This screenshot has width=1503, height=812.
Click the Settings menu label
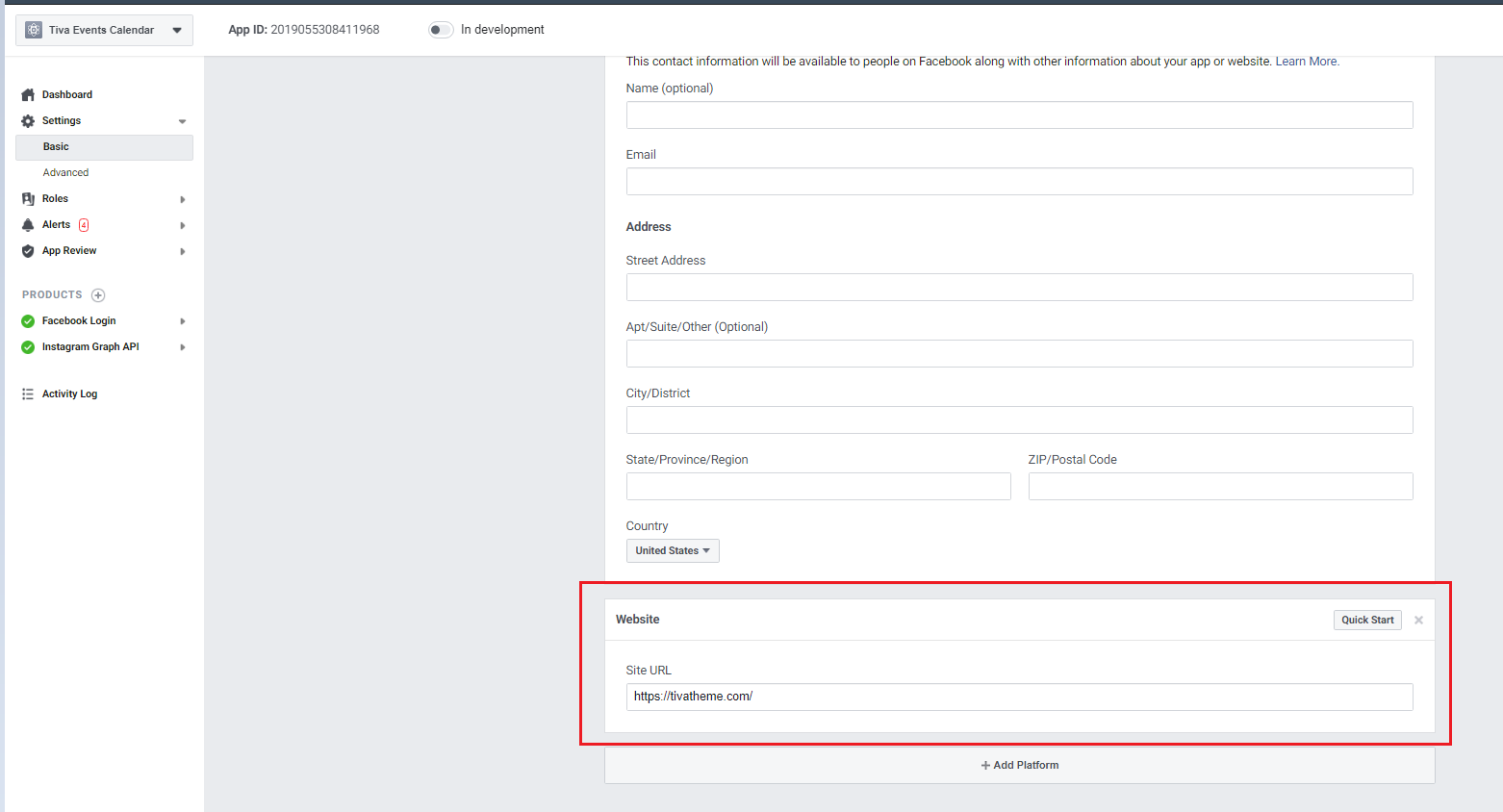tap(62, 121)
